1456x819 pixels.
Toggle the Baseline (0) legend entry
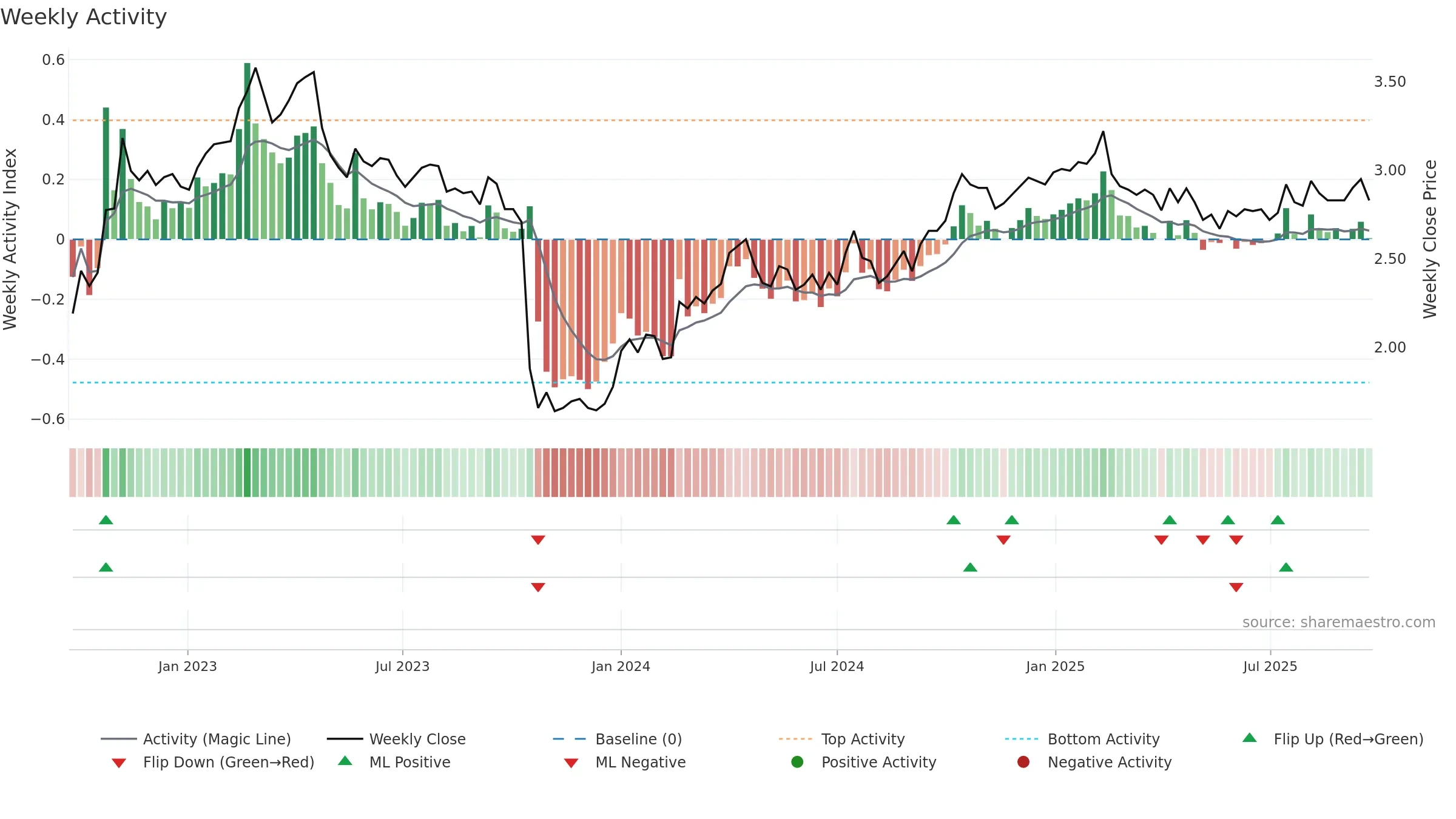click(618, 739)
